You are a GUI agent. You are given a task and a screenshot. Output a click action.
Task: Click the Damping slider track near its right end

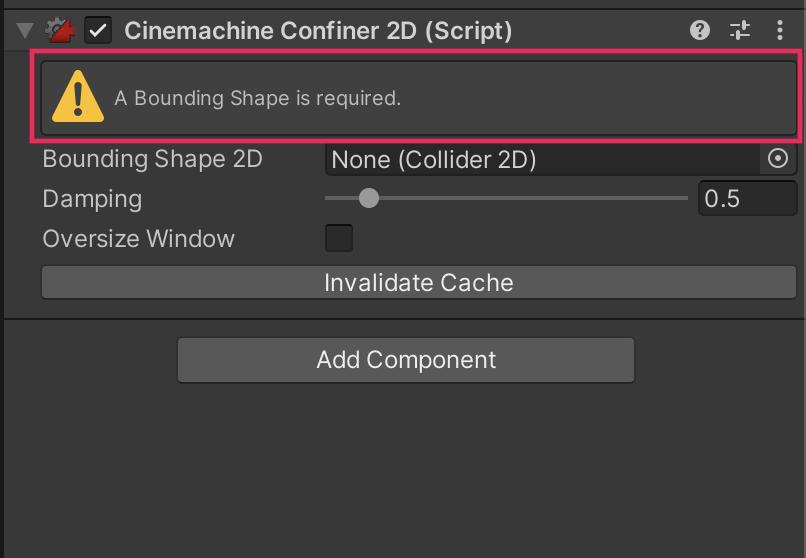[670, 198]
